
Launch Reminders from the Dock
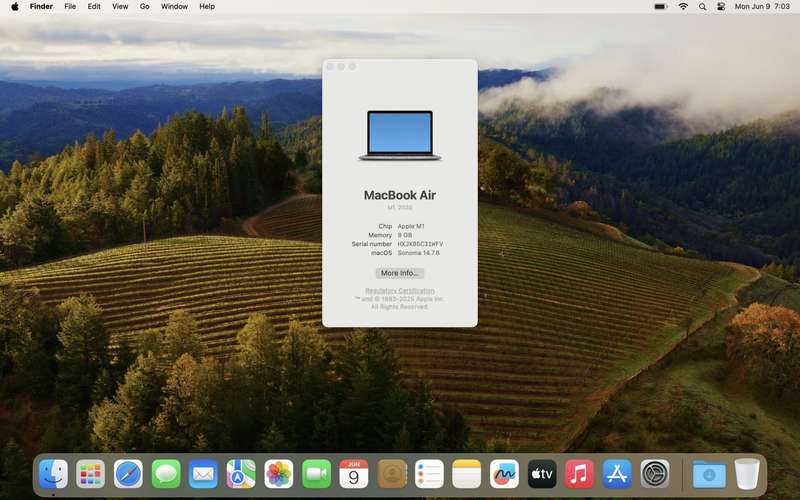click(429, 474)
